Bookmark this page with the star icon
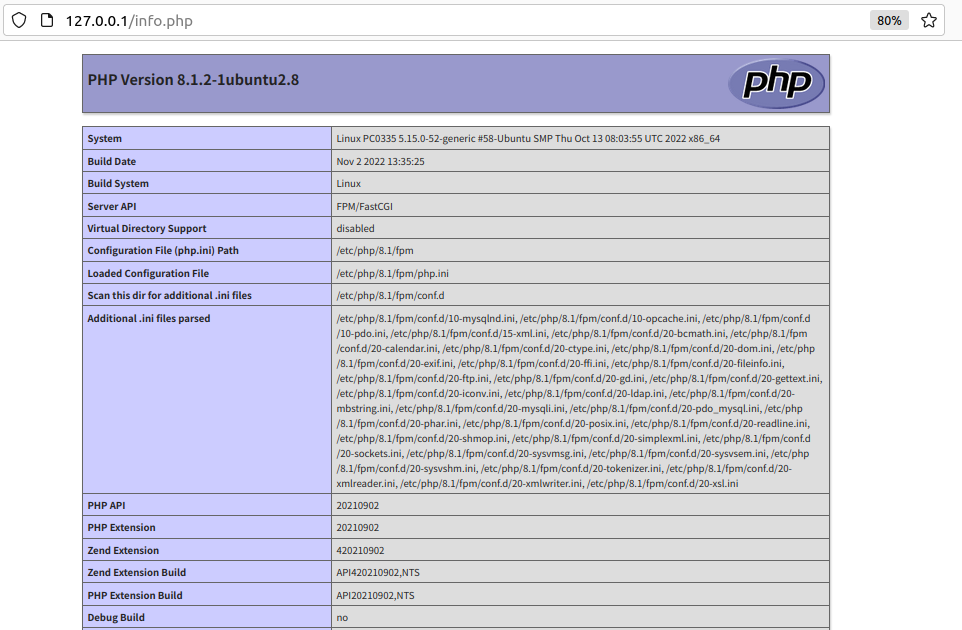The width and height of the screenshot is (962, 630). [929, 20]
